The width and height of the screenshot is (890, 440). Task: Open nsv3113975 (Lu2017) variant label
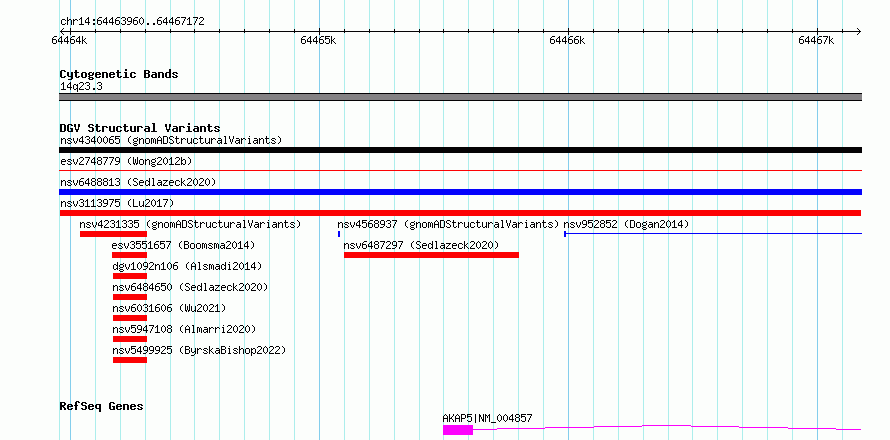pos(117,203)
